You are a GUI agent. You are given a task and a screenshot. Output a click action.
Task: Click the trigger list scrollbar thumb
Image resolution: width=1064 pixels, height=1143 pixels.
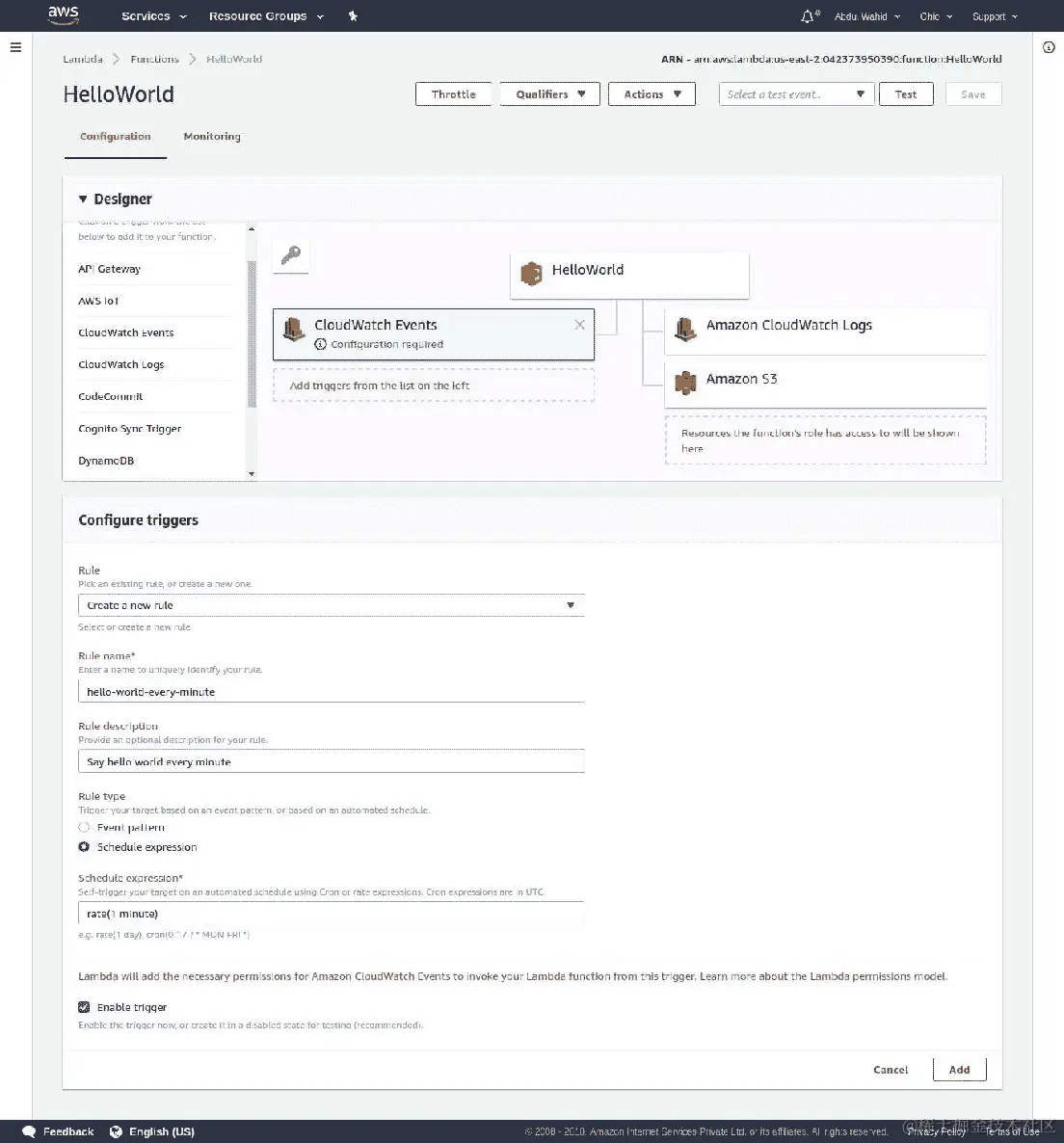click(253, 333)
